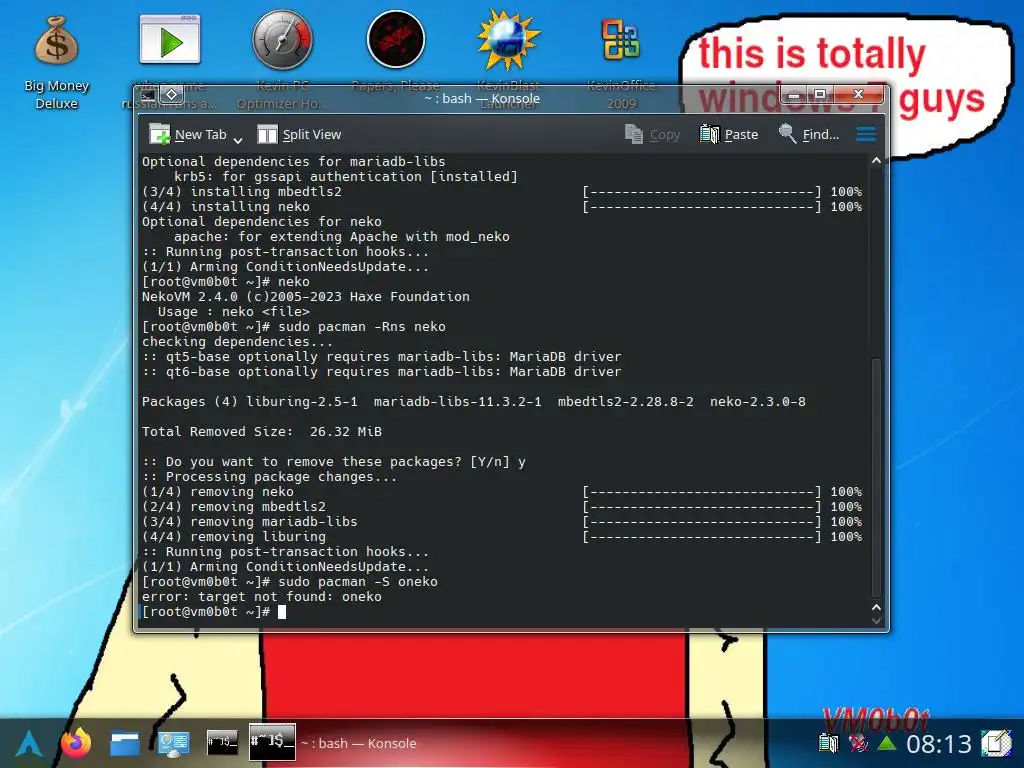Viewport: 1024px width, 768px height.
Task: Close the Konsole window
Action: coord(859,95)
